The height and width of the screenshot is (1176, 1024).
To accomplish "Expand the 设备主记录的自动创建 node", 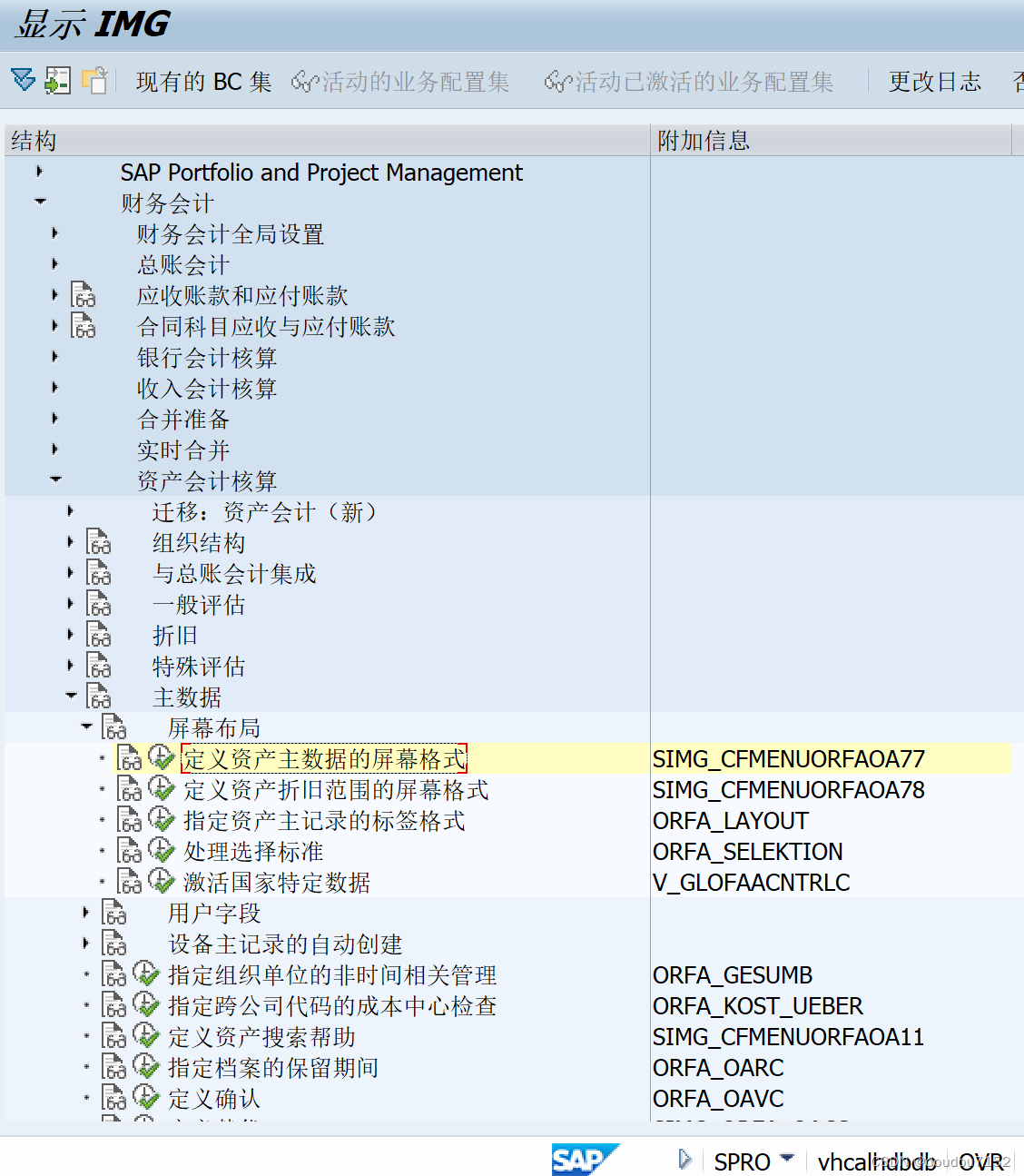I will point(85,943).
